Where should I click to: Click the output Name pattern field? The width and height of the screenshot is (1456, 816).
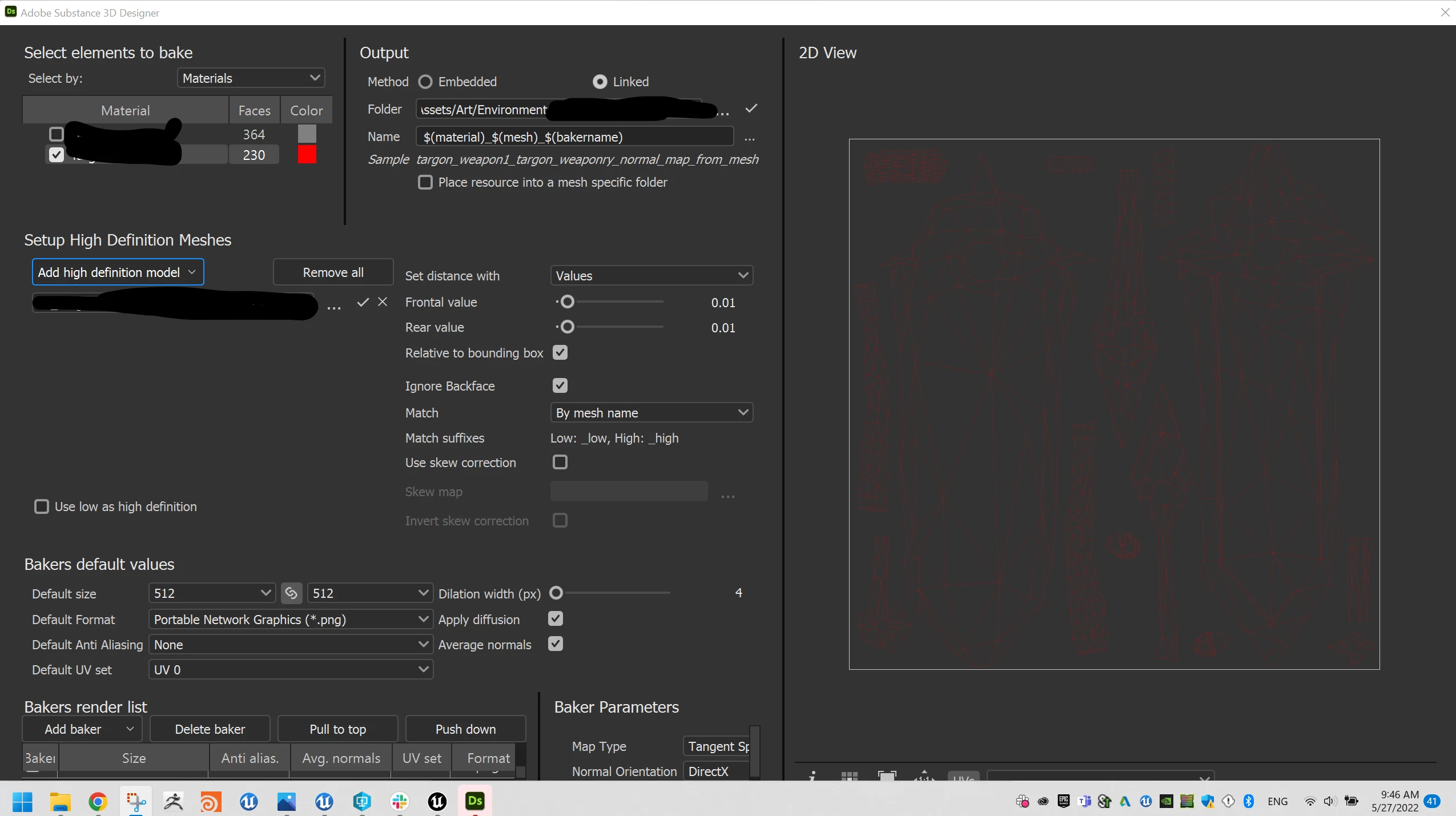(x=574, y=137)
